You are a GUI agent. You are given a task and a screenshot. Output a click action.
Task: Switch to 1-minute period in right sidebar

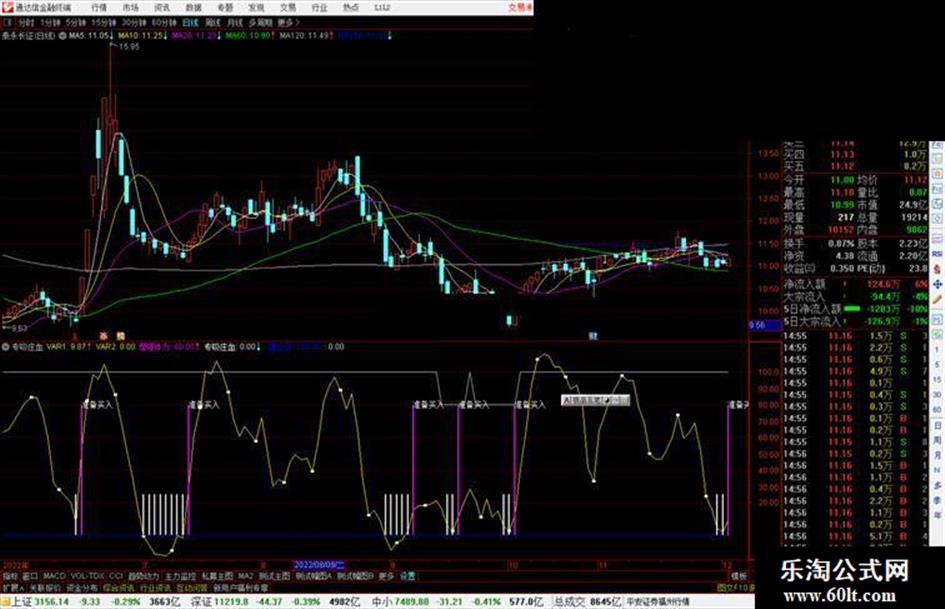click(x=937, y=349)
